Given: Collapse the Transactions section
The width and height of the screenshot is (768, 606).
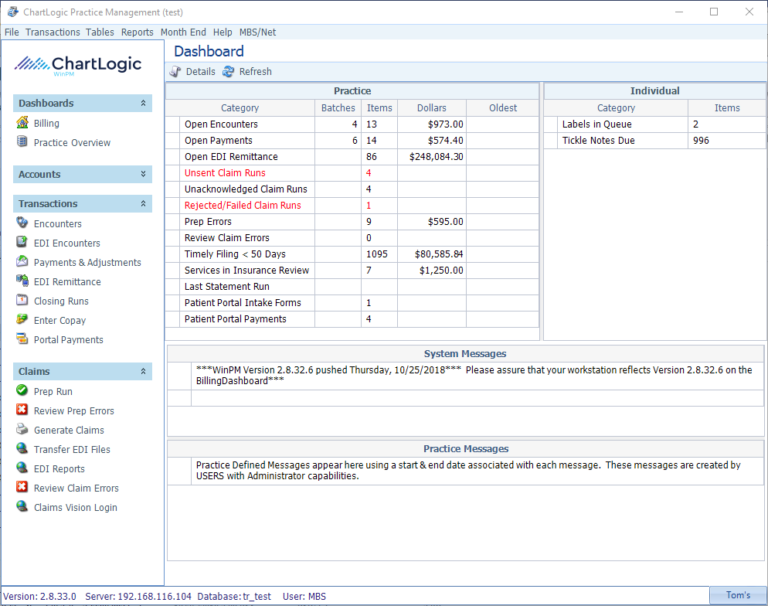Looking at the screenshot, I should pos(143,203).
